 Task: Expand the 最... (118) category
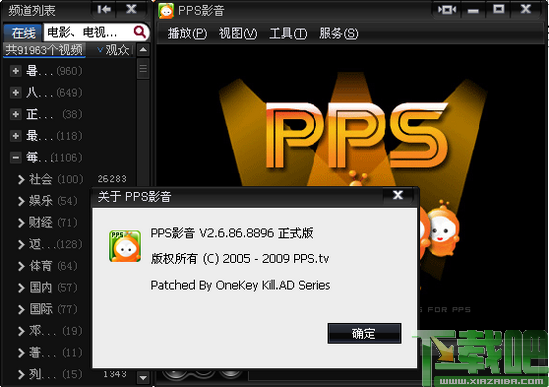tap(15, 136)
